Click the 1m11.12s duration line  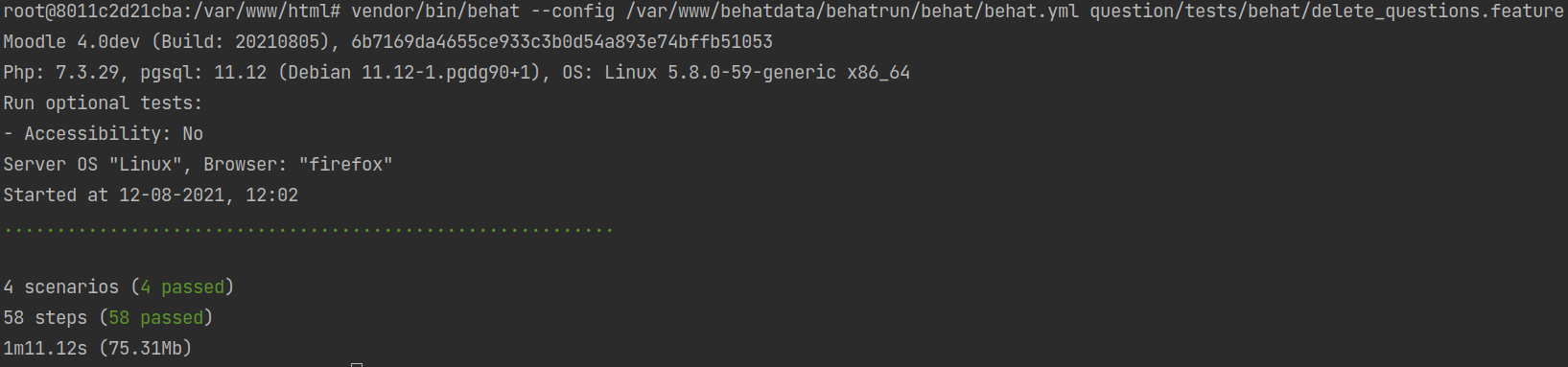pyautogui.click(x=98, y=349)
